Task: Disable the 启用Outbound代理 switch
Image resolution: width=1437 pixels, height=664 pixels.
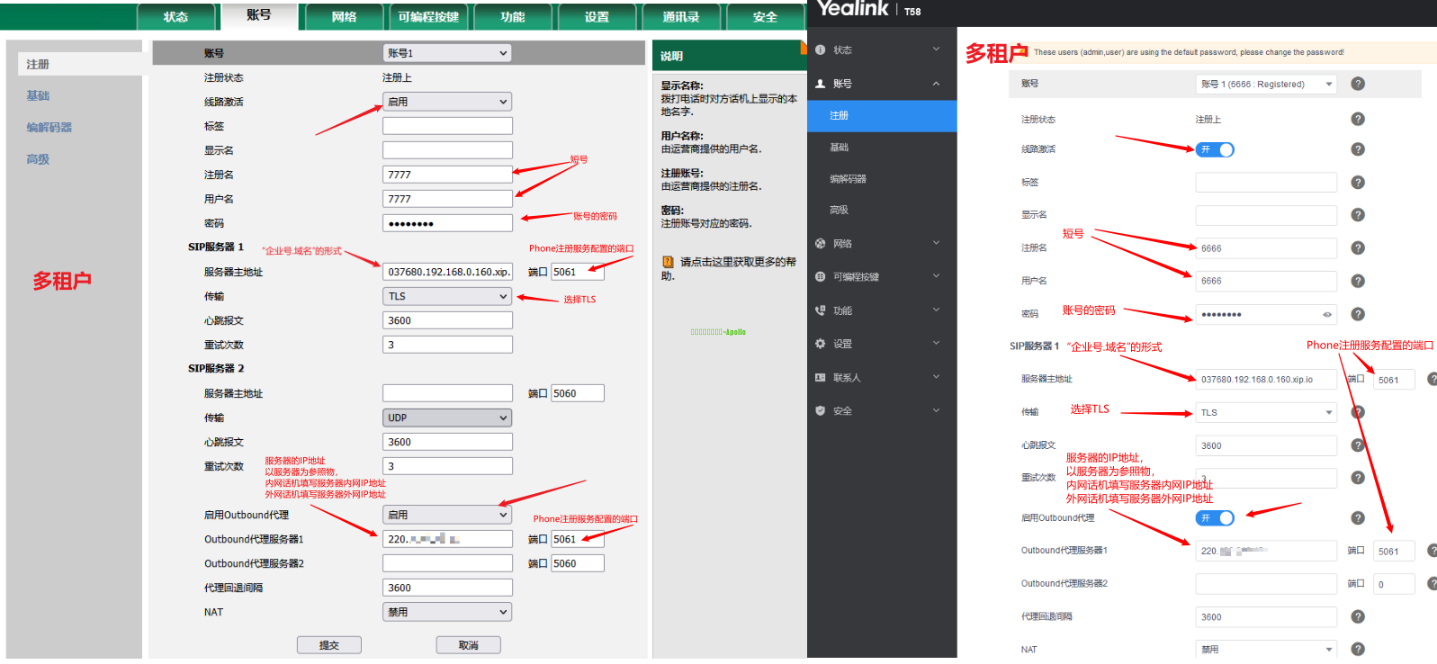Action: tap(1215, 518)
